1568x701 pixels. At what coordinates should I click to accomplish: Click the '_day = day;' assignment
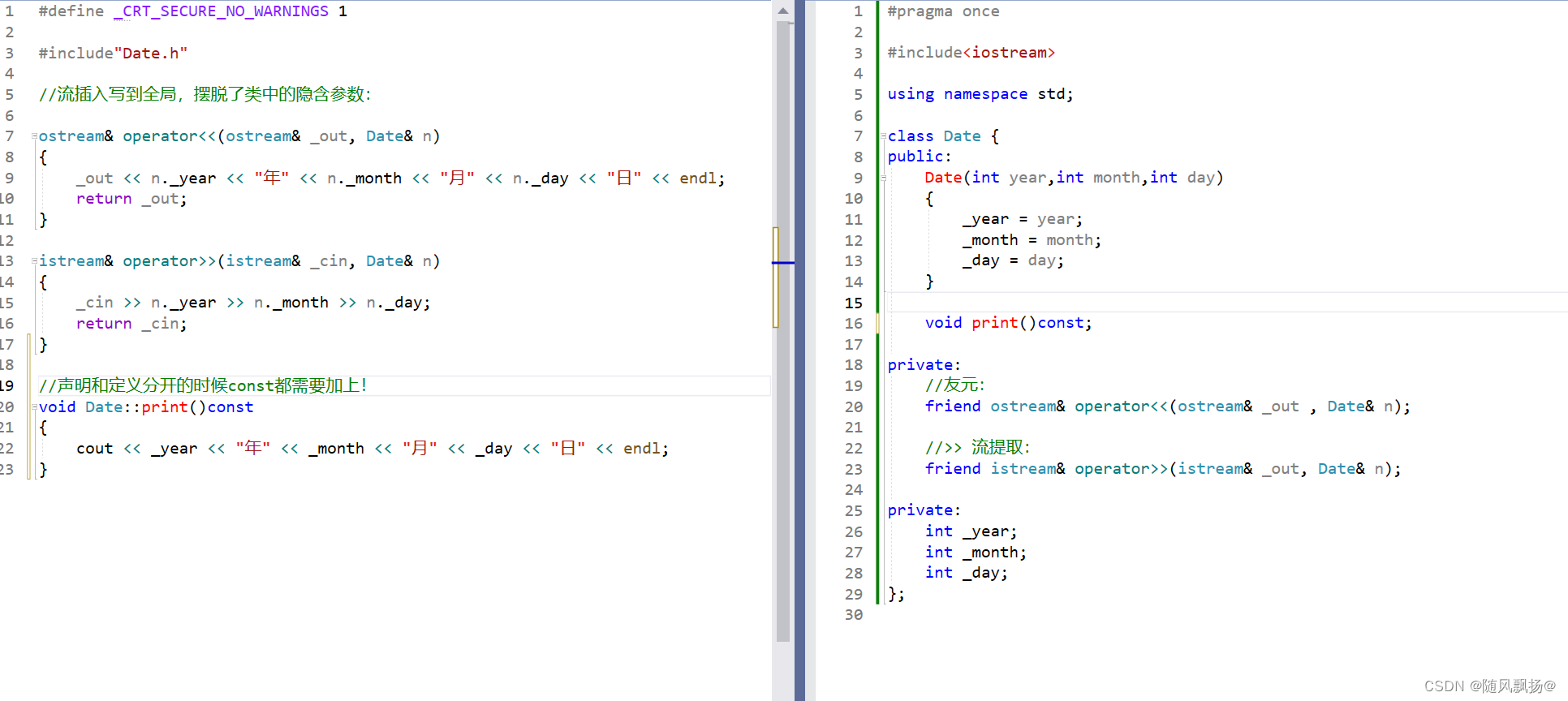pos(1013,260)
